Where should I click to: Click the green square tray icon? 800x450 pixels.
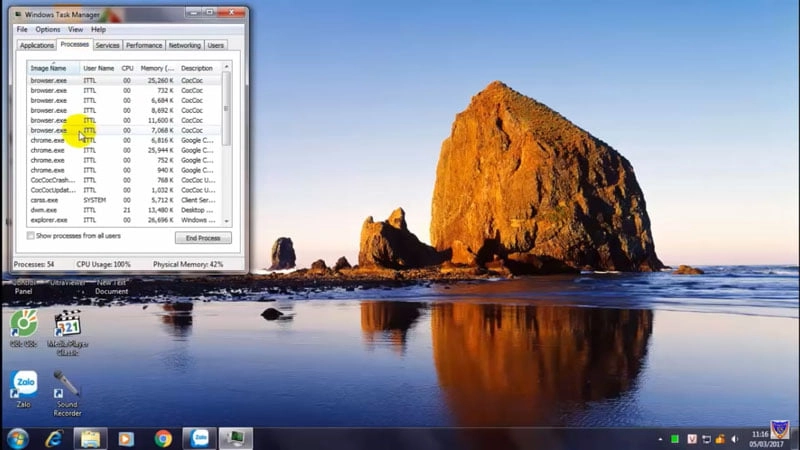tap(674, 439)
